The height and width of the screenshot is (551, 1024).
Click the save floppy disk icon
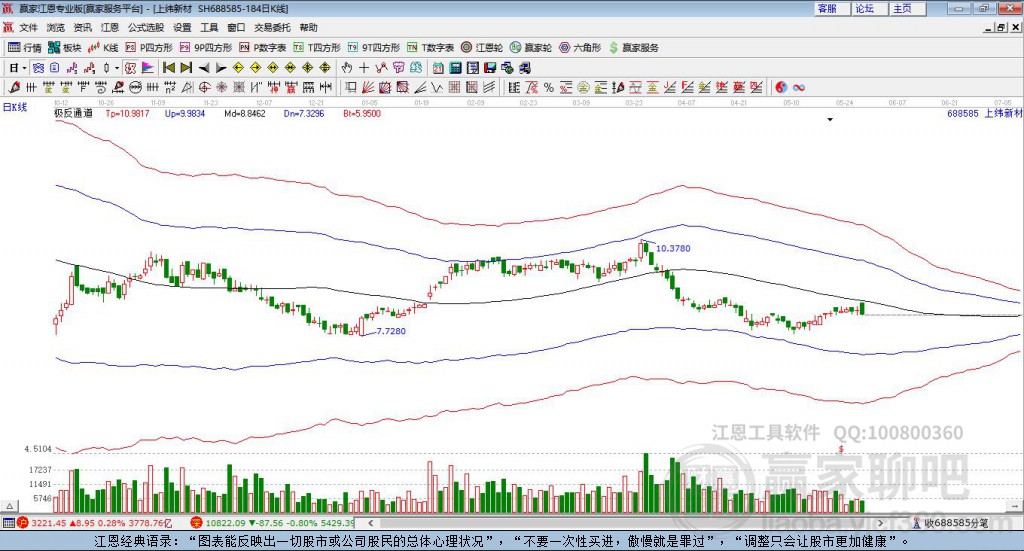coord(490,68)
